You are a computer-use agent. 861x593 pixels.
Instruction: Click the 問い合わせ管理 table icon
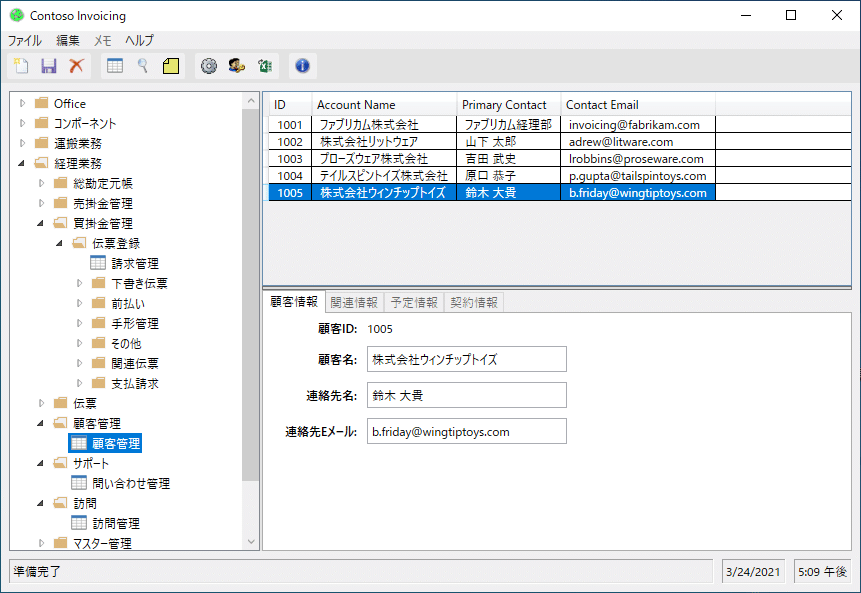click(x=79, y=483)
